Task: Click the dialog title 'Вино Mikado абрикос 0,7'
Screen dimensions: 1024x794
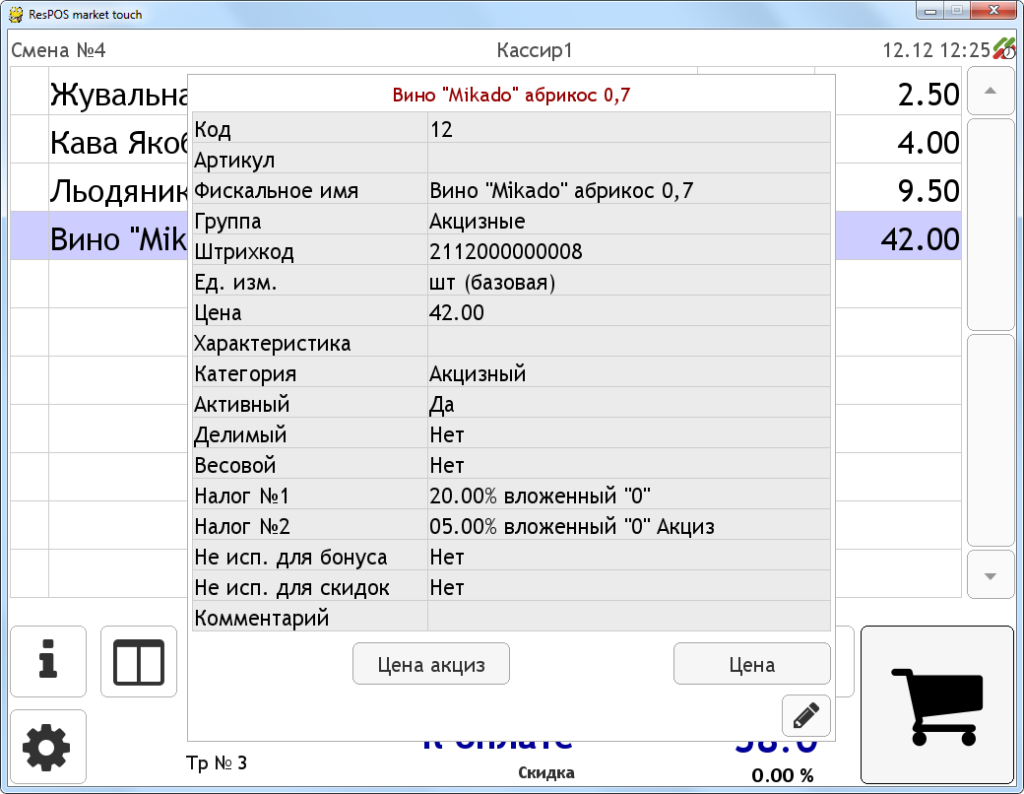Action: pyautogui.click(x=511, y=95)
